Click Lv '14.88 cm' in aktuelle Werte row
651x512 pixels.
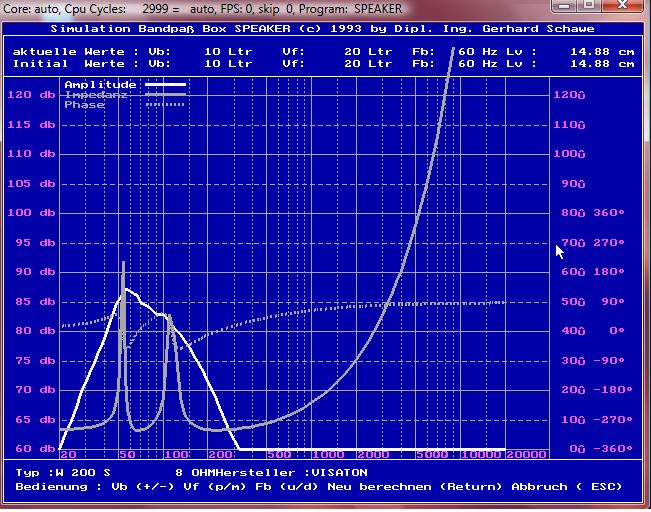(602, 52)
